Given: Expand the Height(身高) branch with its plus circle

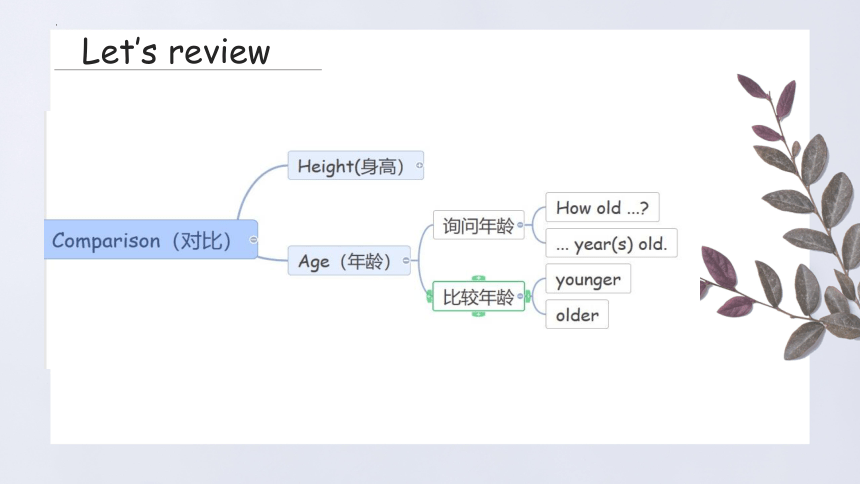Looking at the screenshot, I should pos(420,165).
